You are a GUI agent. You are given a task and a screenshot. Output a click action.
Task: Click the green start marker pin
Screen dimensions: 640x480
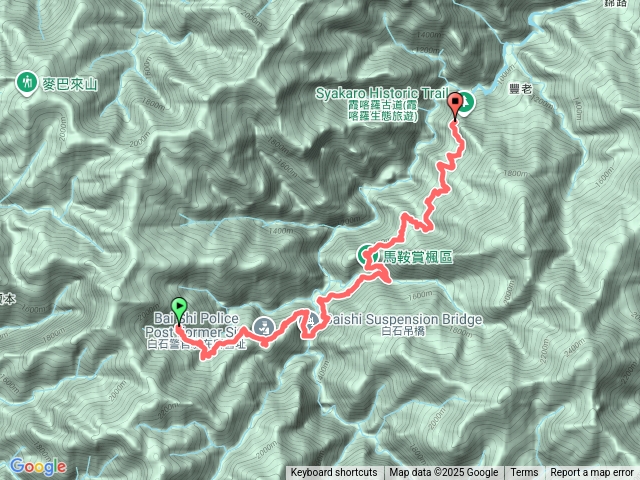pyautogui.click(x=179, y=311)
